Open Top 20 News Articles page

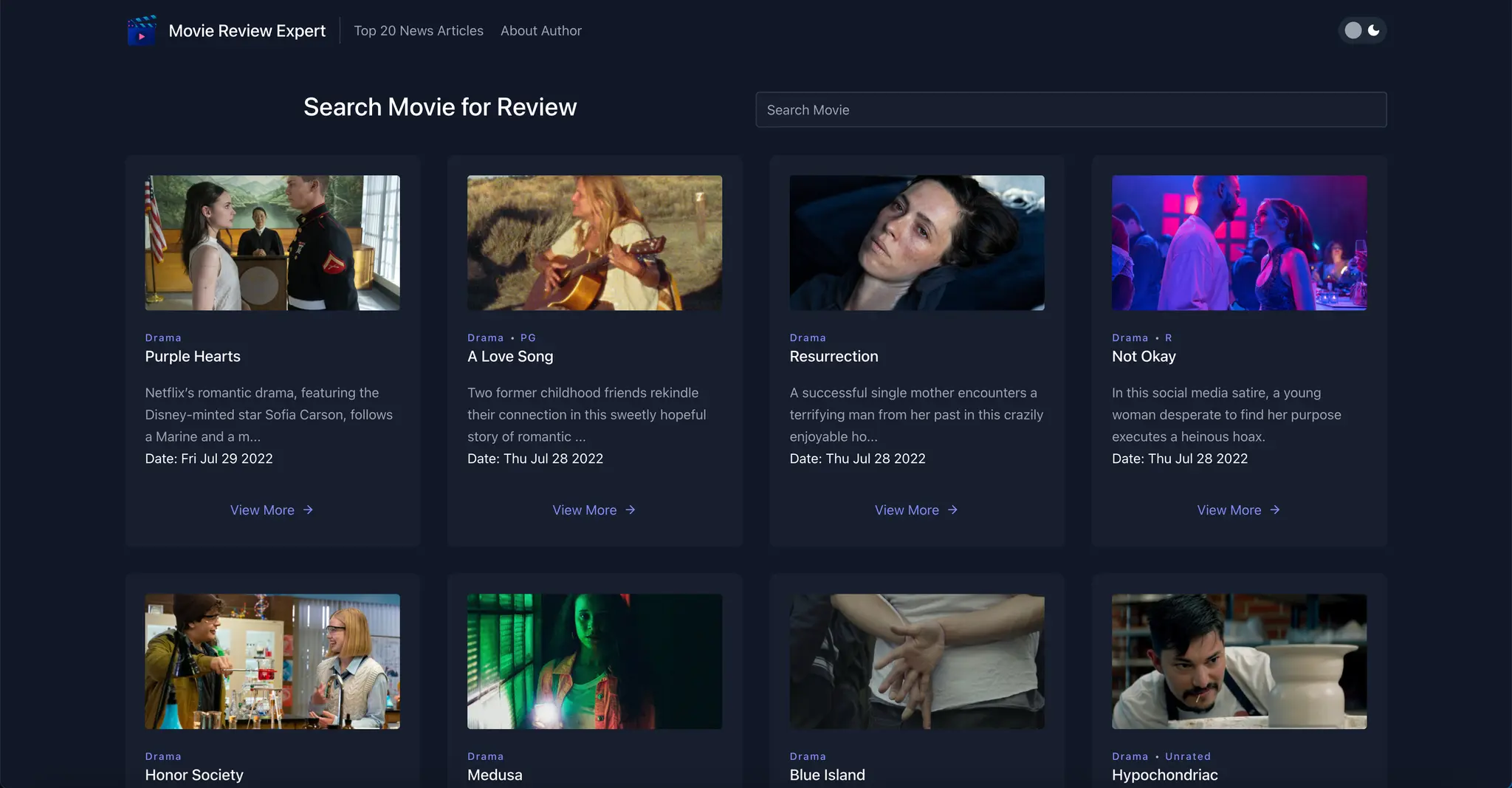[x=419, y=30]
